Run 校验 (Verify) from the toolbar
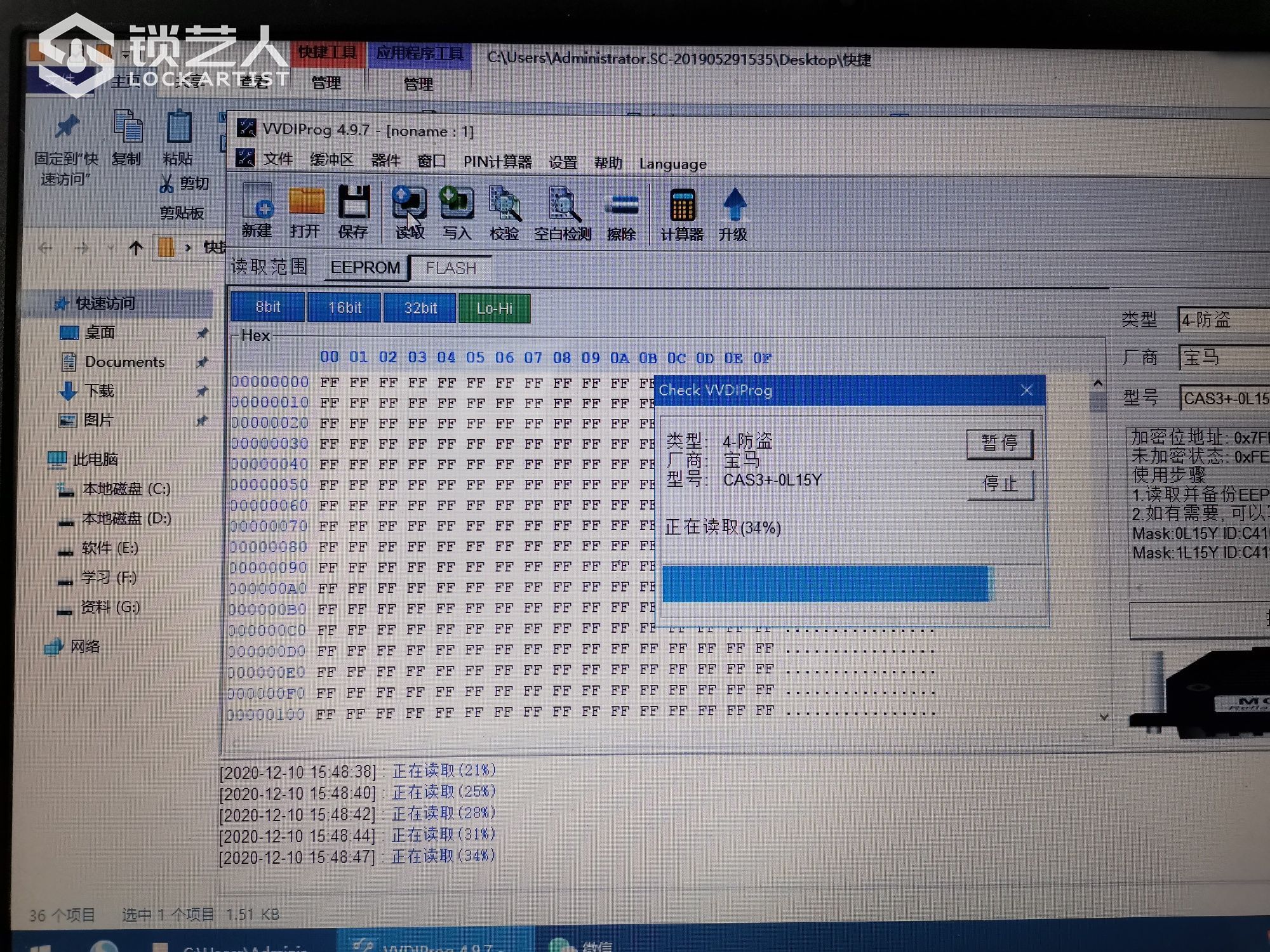 tap(505, 214)
